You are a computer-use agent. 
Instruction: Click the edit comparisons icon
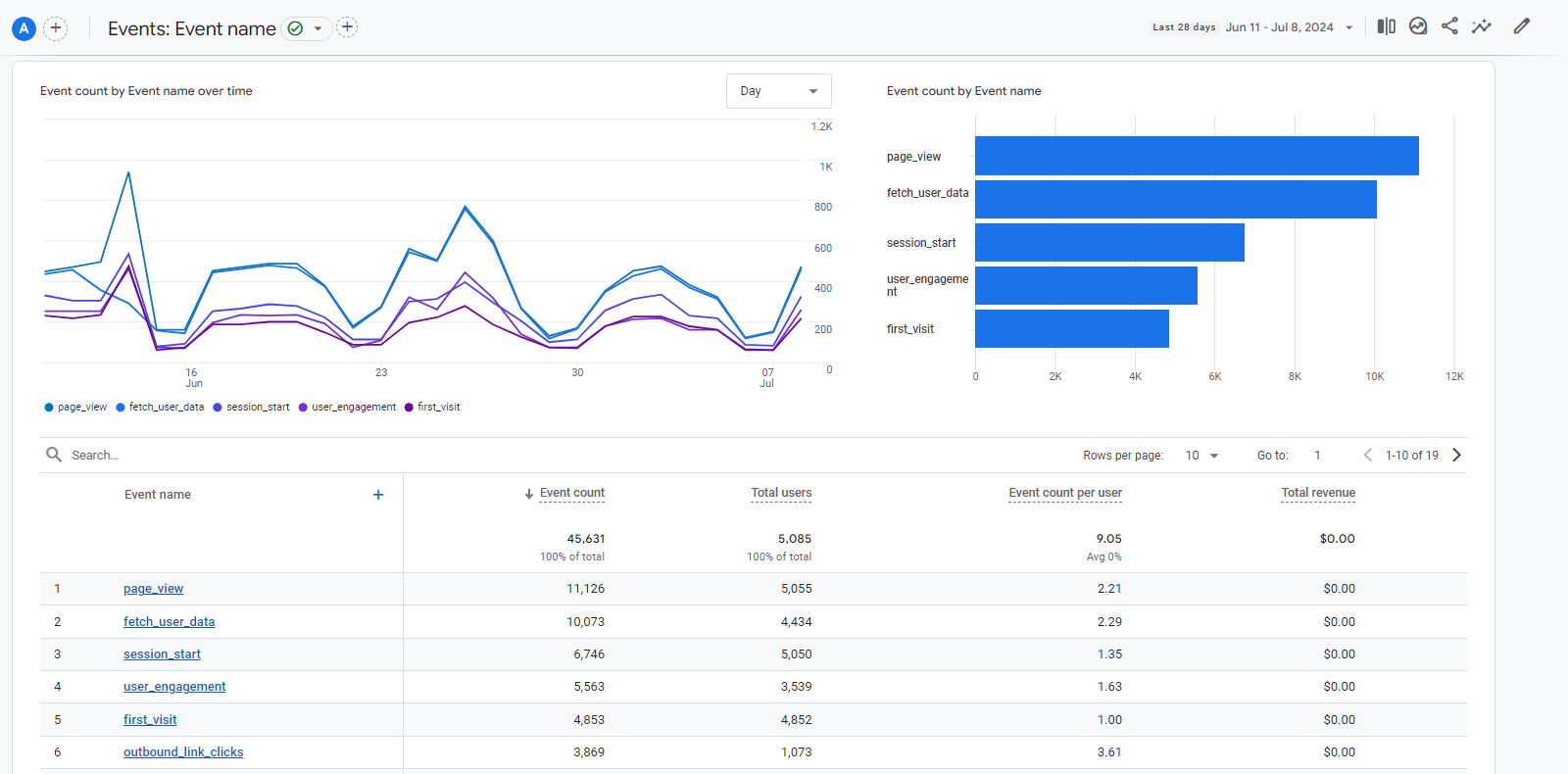[1386, 26]
